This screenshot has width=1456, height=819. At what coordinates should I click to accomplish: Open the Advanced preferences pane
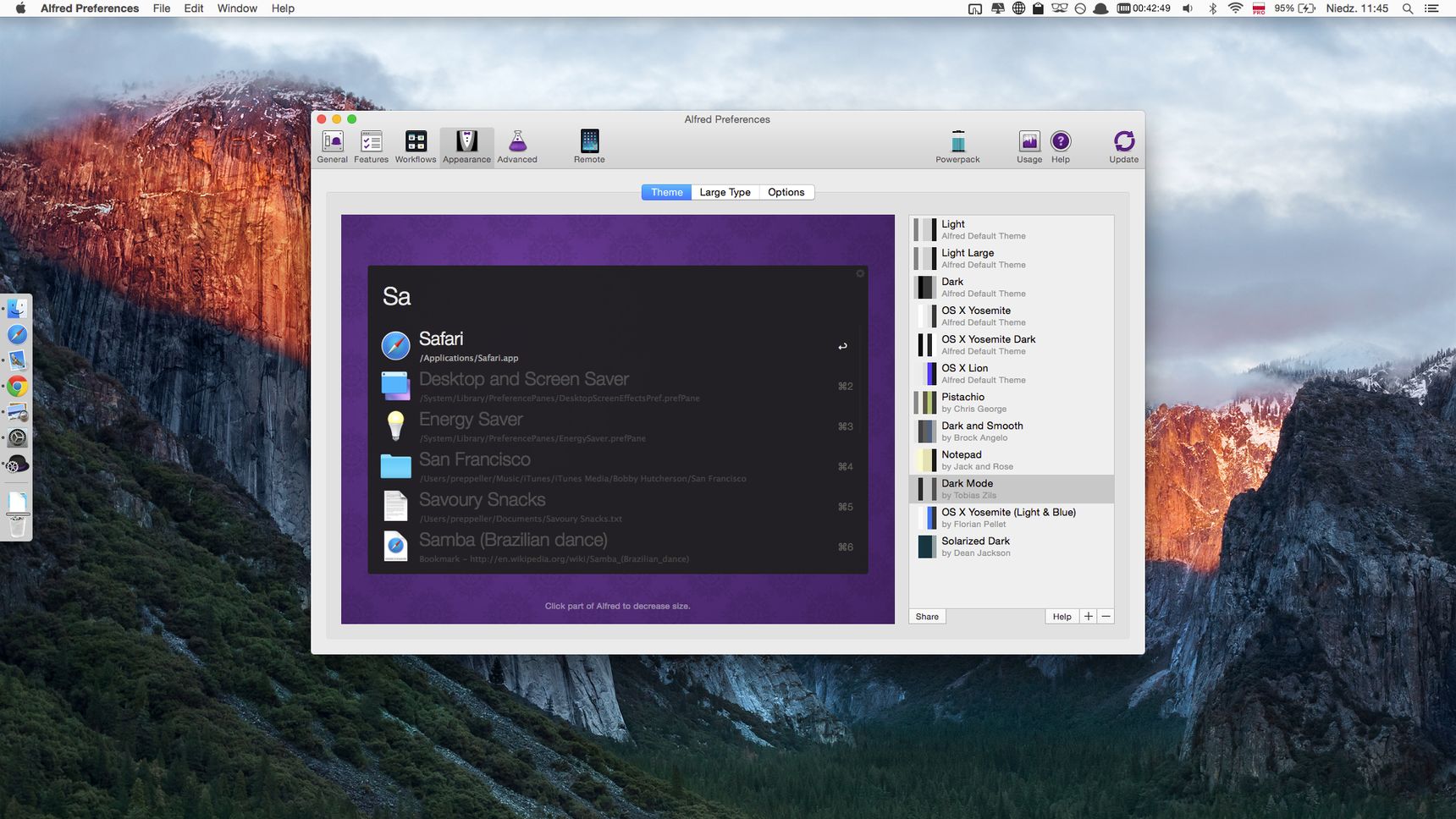[x=517, y=147]
